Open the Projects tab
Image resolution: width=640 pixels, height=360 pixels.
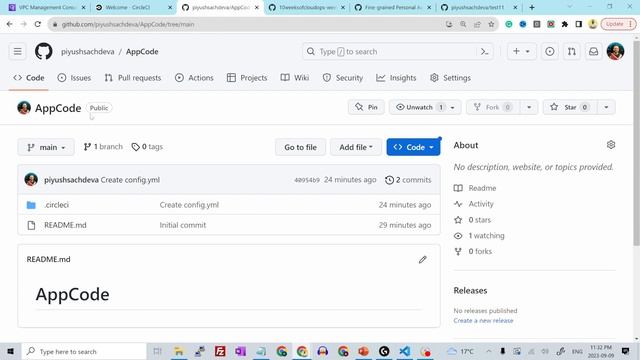pyautogui.click(x=247, y=78)
